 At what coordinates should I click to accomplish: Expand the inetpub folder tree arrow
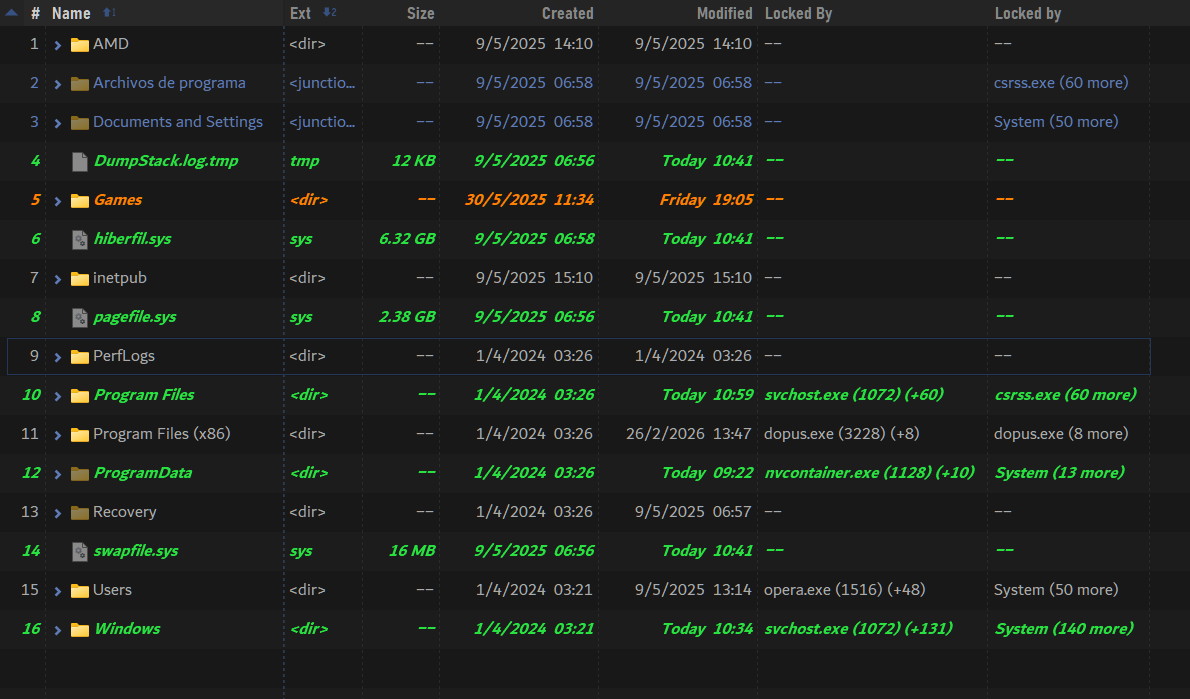(x=58, y=279)
